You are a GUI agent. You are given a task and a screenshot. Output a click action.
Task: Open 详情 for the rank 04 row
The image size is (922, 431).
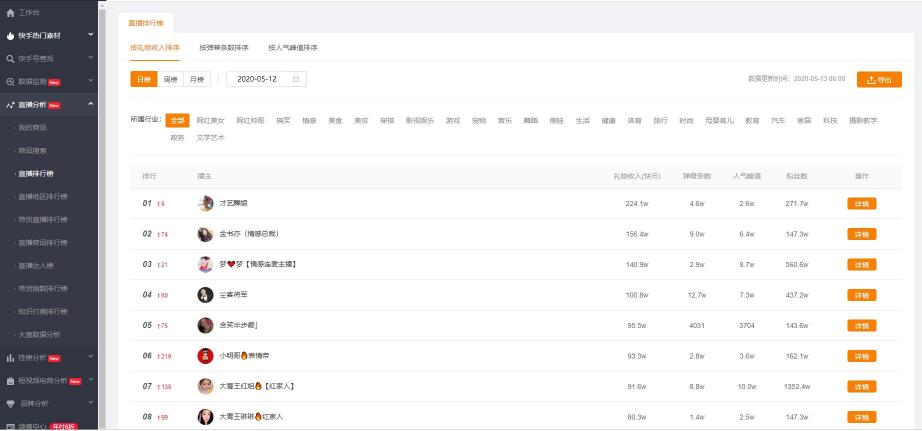(861, 295)
